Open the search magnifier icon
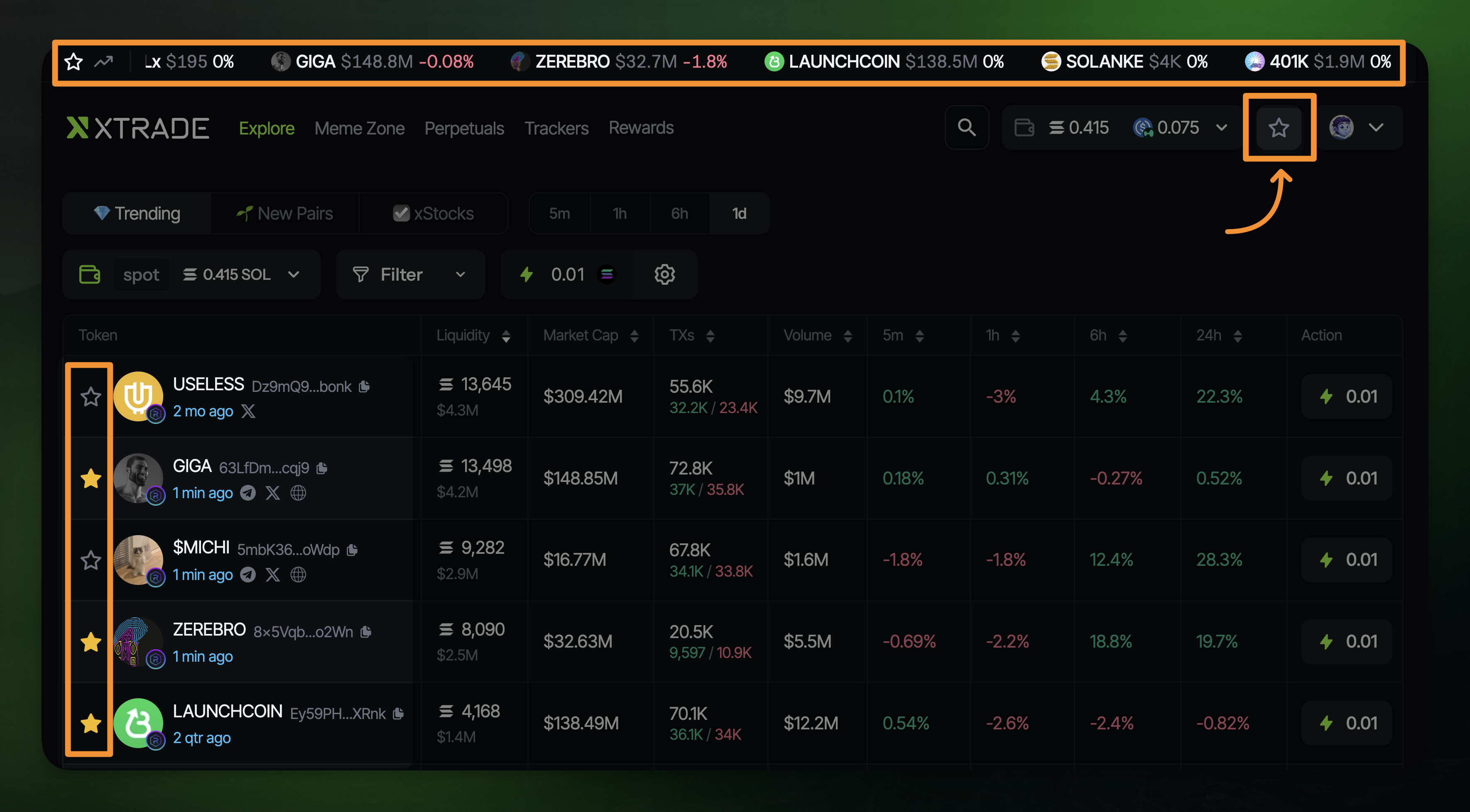 [966, 127]
